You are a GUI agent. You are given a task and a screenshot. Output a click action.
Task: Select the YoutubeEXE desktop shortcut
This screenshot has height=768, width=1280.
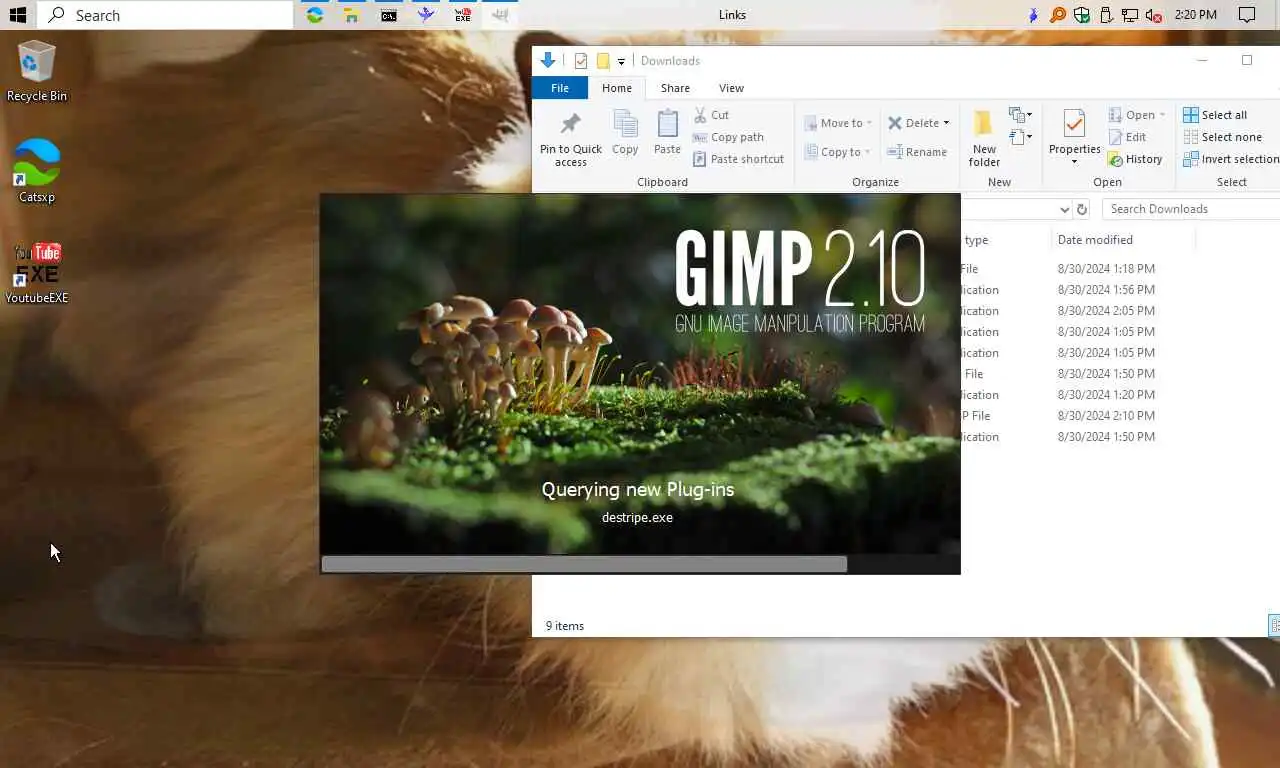coord(37,272)
